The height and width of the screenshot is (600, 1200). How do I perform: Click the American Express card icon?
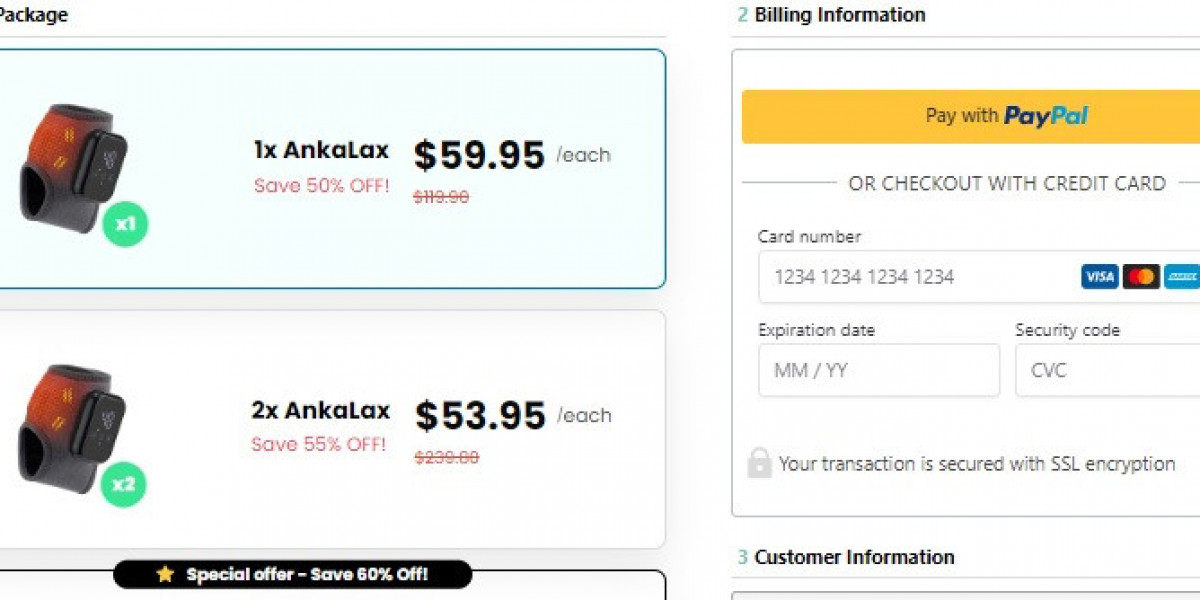1182,277
